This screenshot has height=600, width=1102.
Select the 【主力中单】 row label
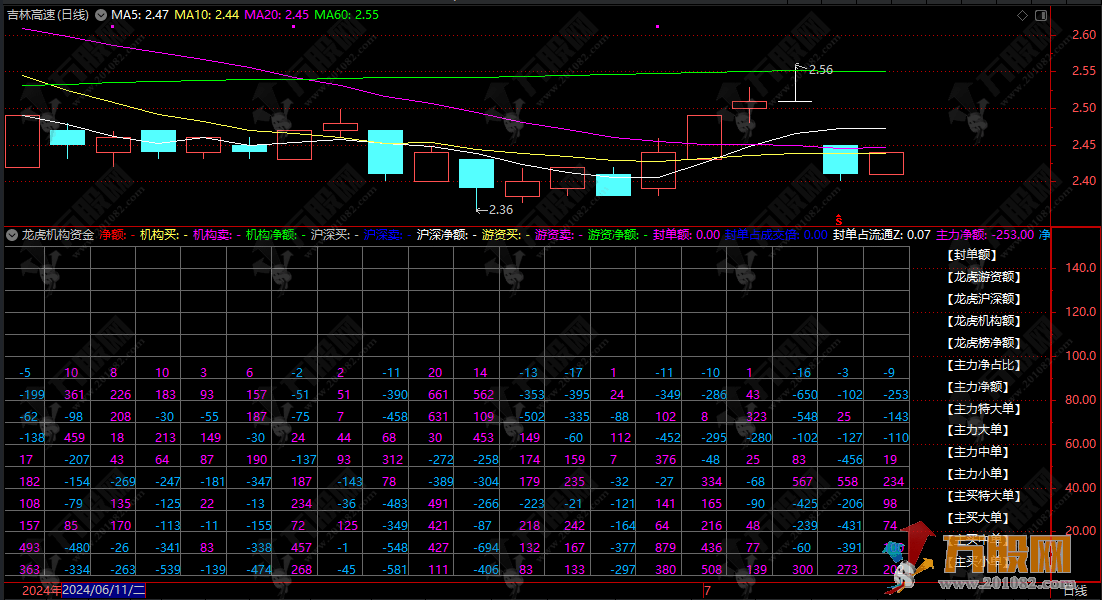[978, 452]
